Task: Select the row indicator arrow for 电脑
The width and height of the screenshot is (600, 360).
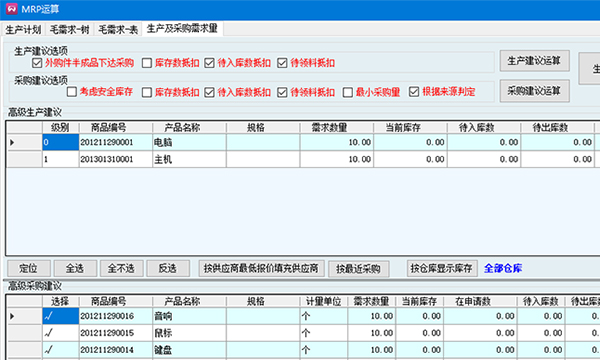Action: point(12,142)
